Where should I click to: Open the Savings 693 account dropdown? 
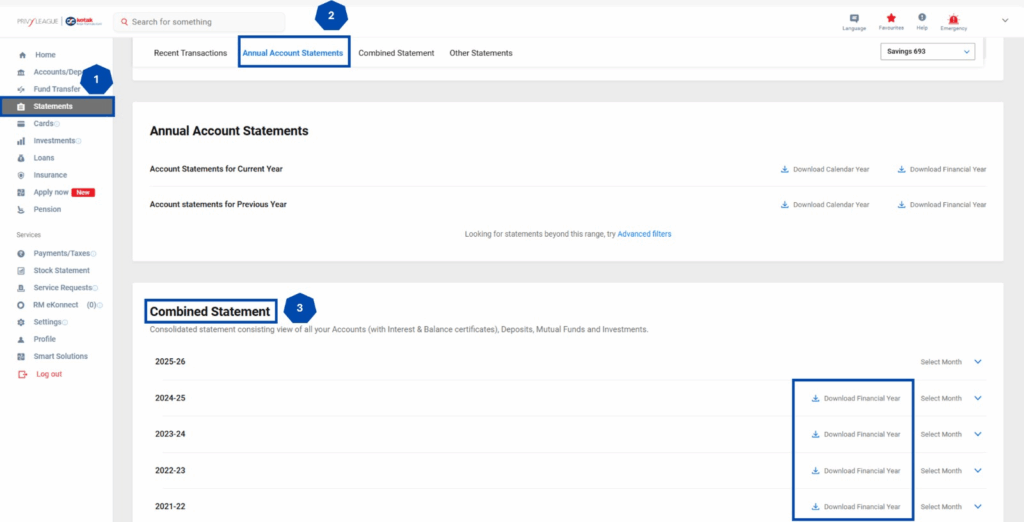(927, 52)
